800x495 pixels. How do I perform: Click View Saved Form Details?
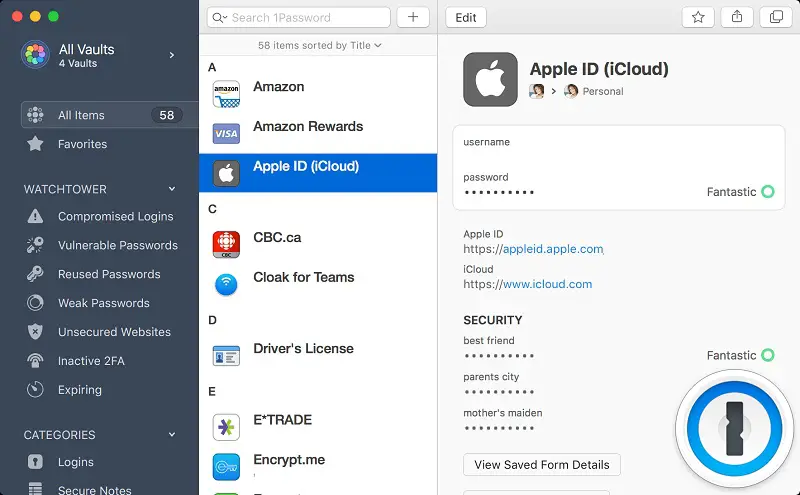542,464
